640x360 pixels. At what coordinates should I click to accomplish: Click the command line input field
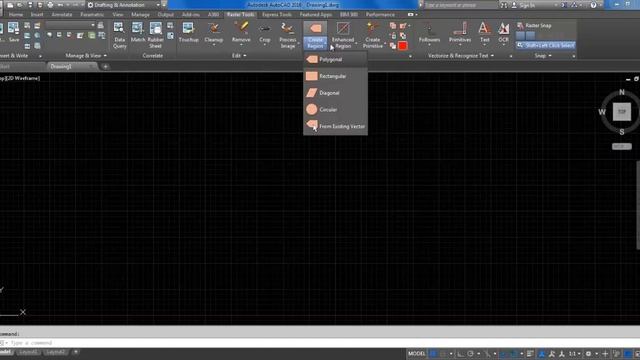(320, 343)
